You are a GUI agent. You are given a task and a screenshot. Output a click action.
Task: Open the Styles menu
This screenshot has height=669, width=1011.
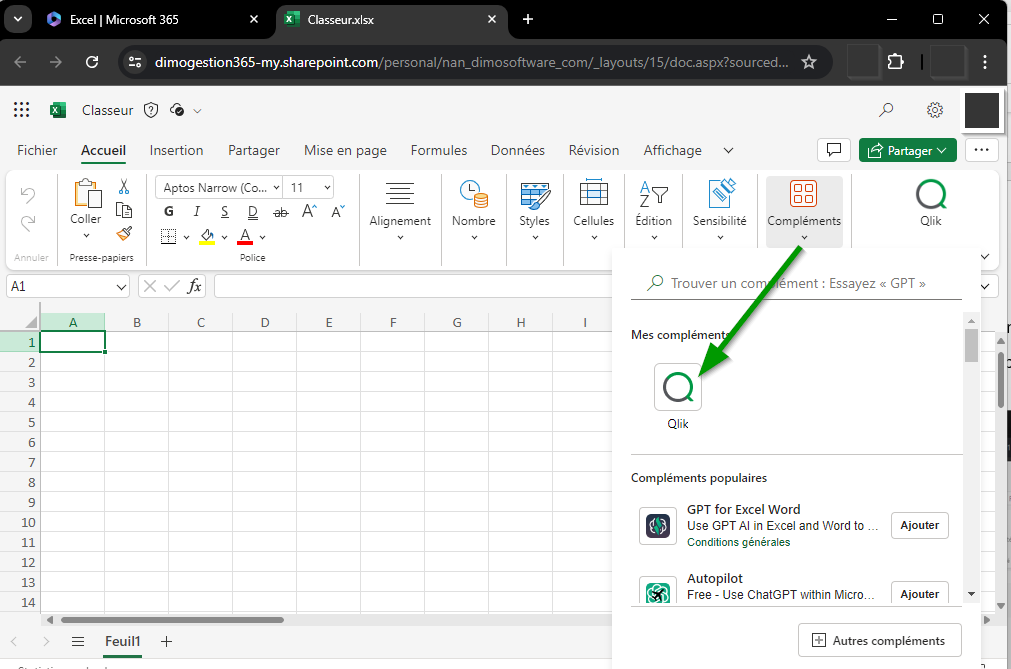pos(535,211)
